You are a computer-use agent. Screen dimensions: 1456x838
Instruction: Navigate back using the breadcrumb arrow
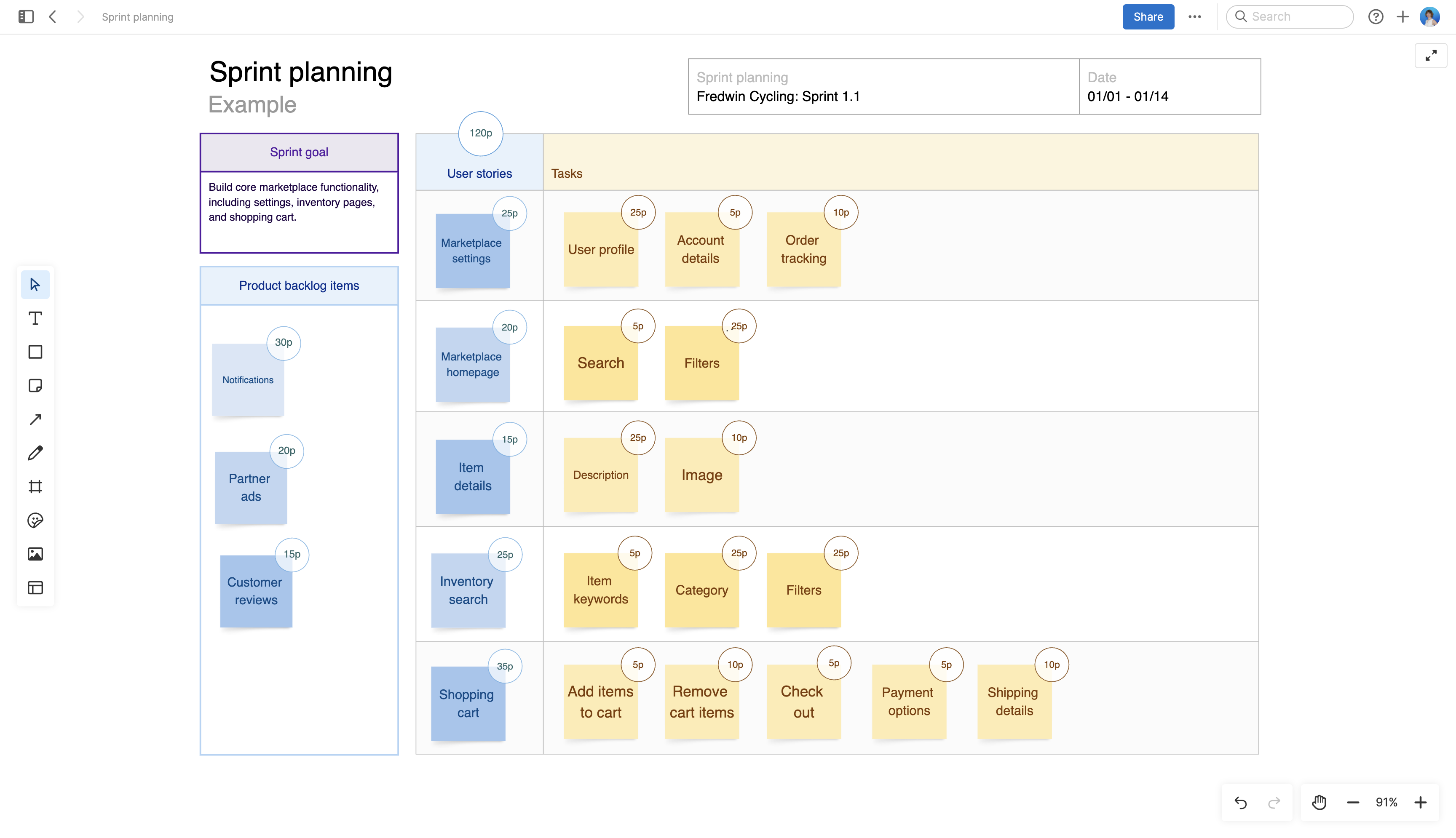pyautogui.click(x=52, y=17)
